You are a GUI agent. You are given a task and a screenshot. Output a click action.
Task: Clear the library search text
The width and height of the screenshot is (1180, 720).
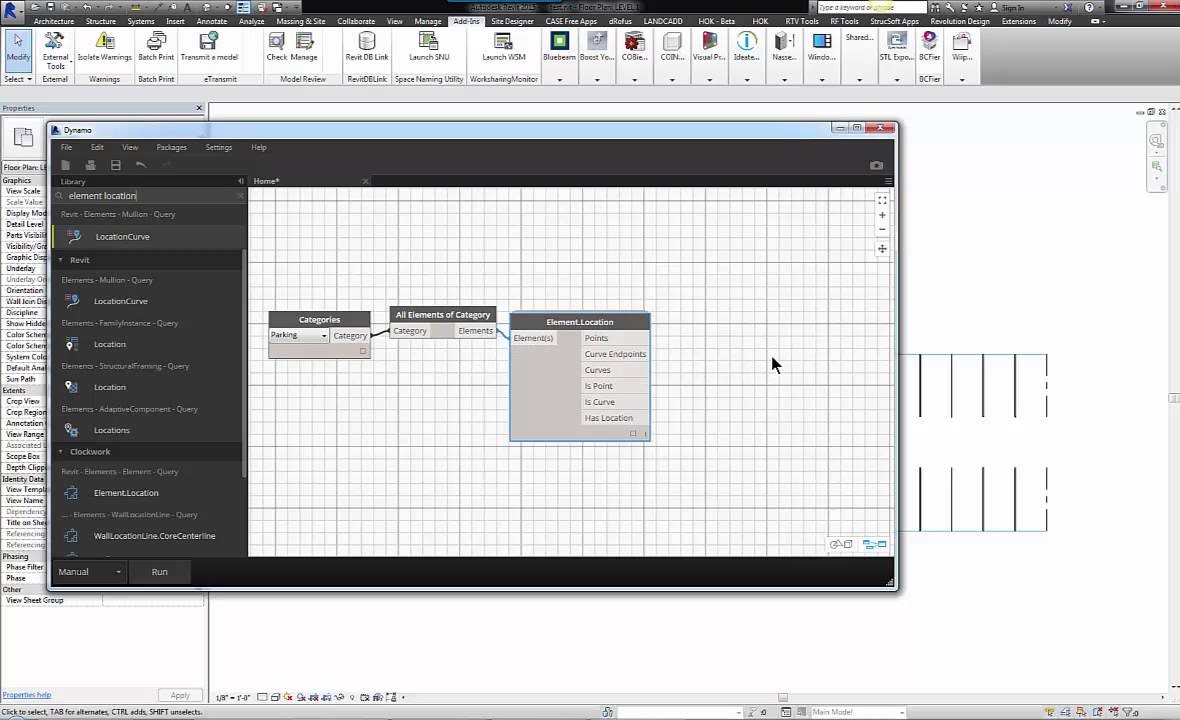241,196
